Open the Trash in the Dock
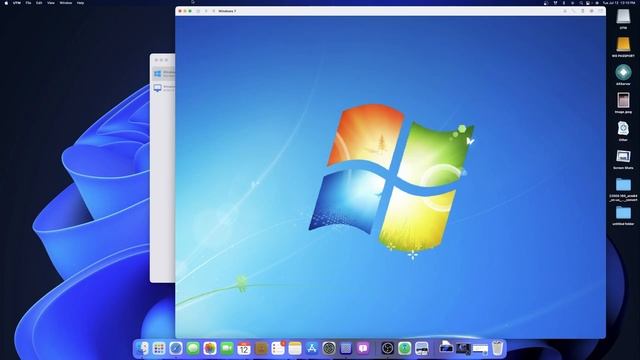640x360 pixels. (497, 348)
